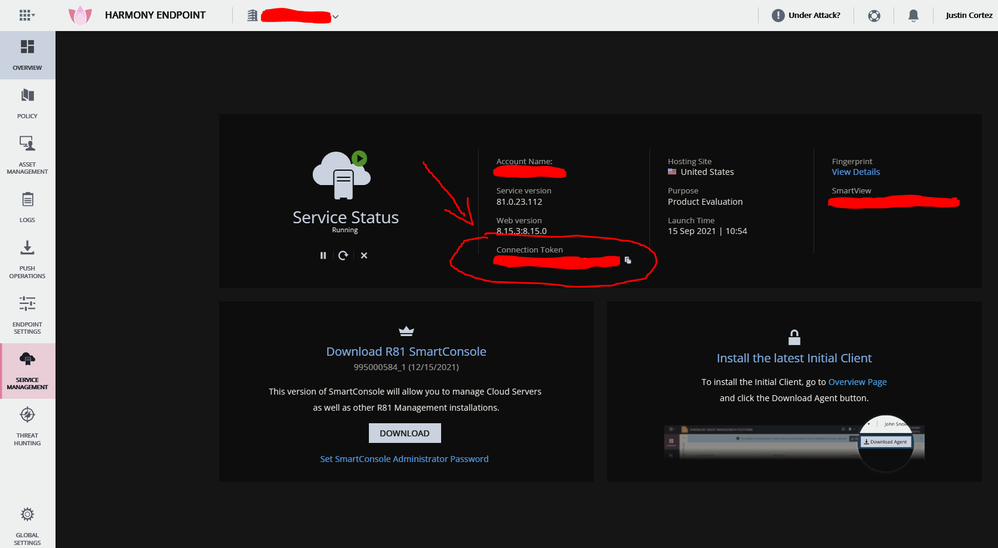
Task: Click the crown icon above SmartConsole download
Action: click(406, 331)
